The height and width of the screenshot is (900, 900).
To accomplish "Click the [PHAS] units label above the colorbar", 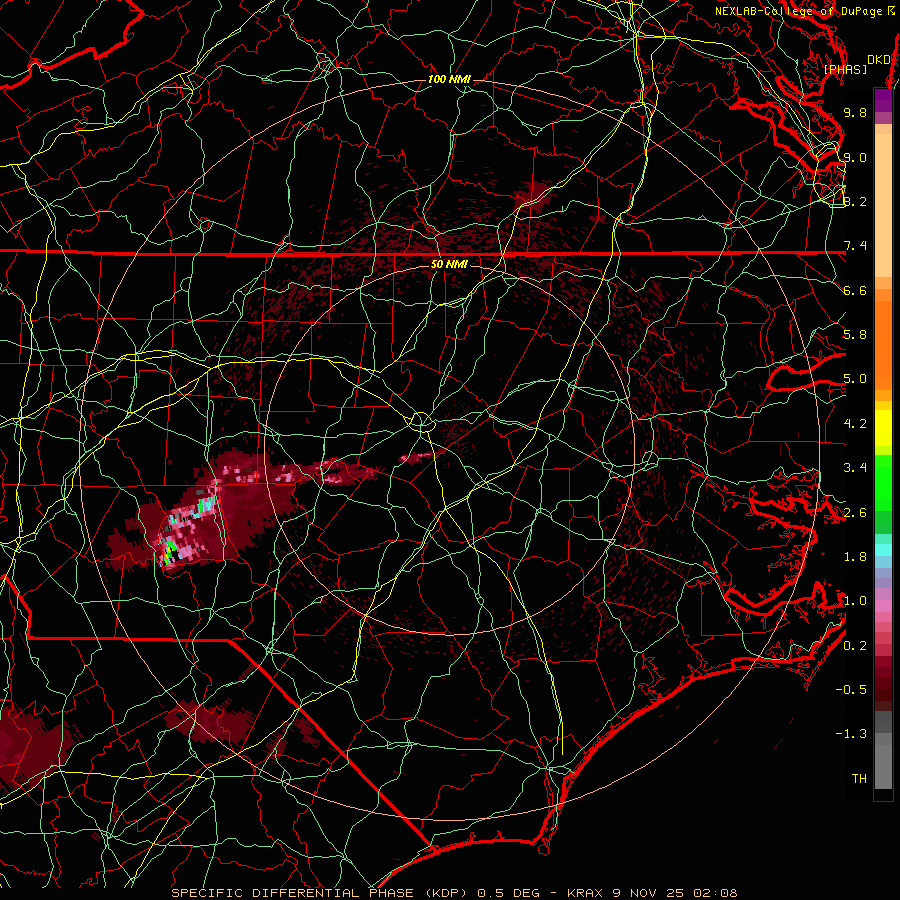I will pos(845,69).
